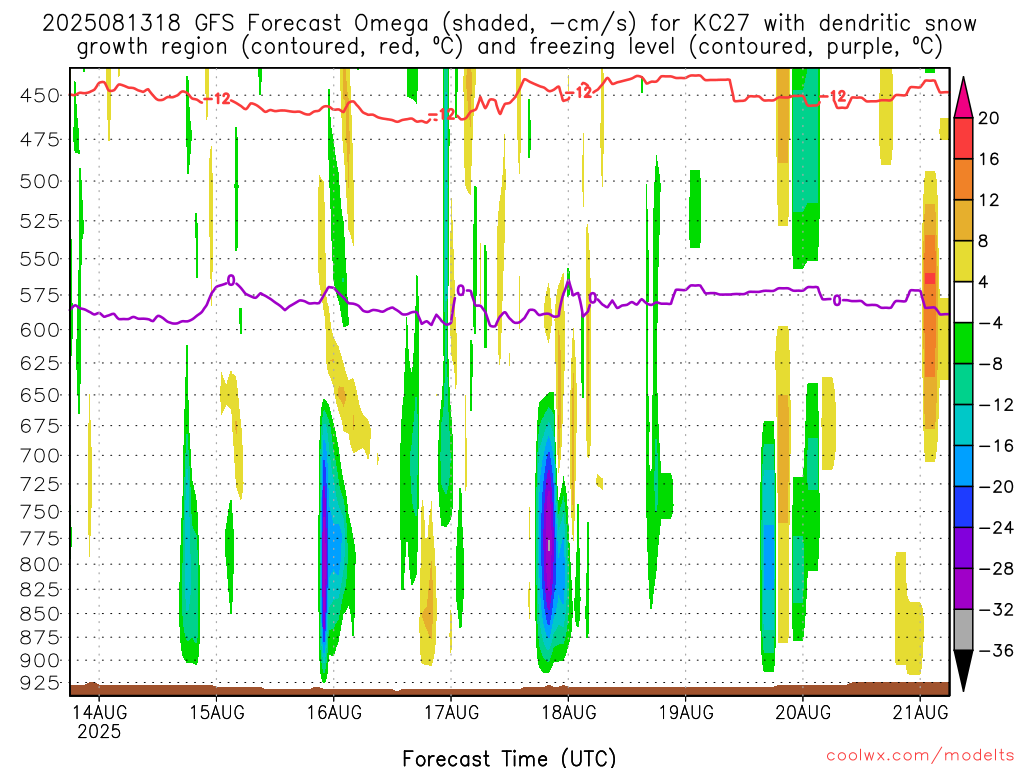Click the chart title's first line beginning 2025081318

509,24
